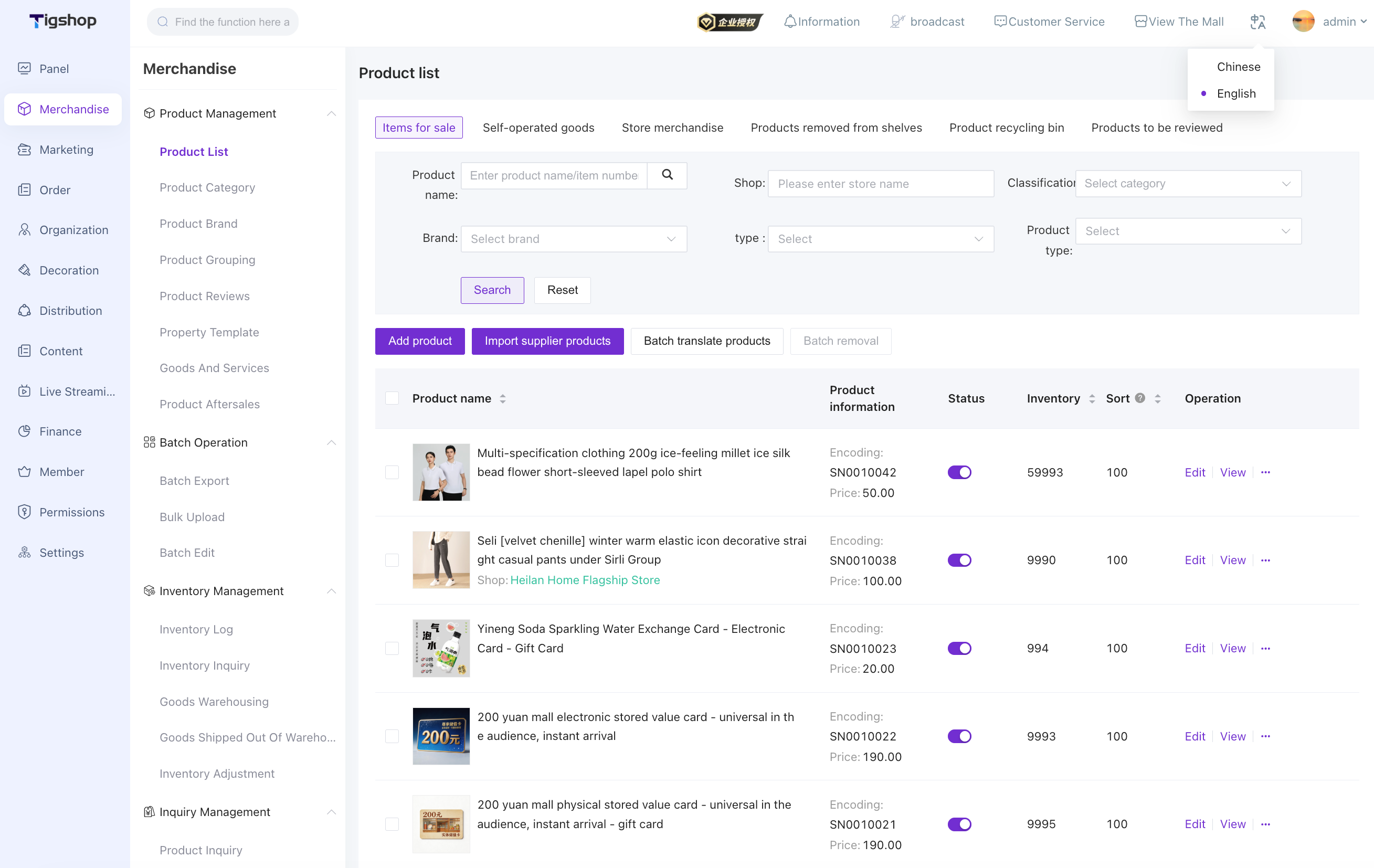1374x868 pixels.
Task: Check the select-all checkbox in table header
Action: click(x=392, y=398)
